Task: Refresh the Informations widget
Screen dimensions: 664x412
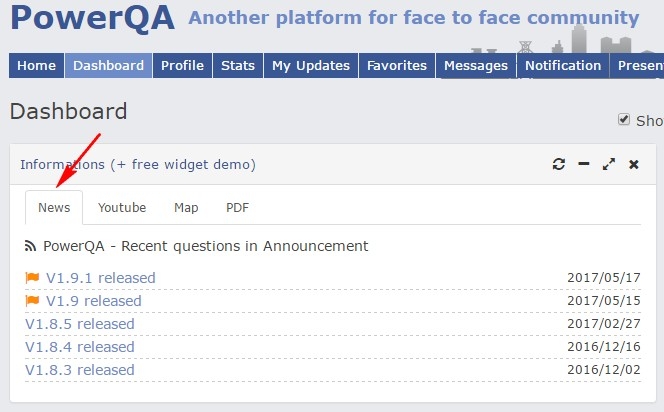Action: [x=559, y=164]
